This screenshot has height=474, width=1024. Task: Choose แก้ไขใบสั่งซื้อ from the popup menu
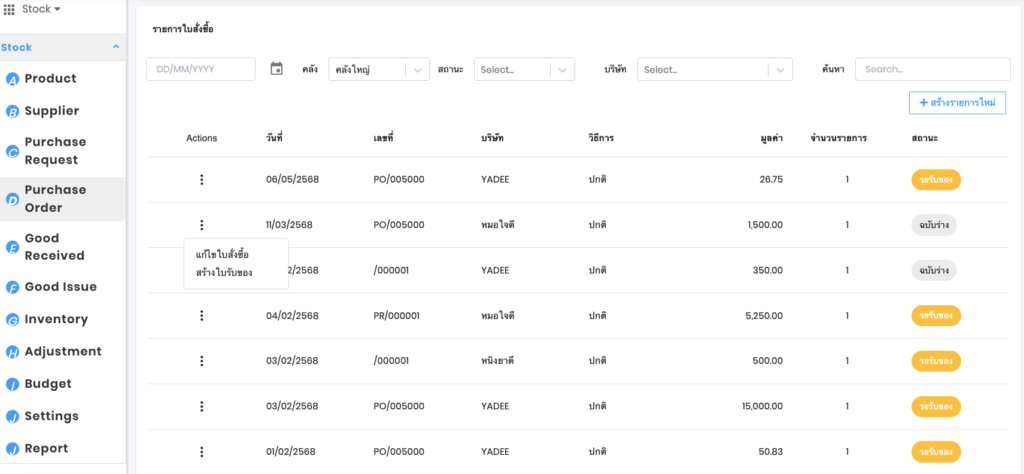(x=222, y=254)
